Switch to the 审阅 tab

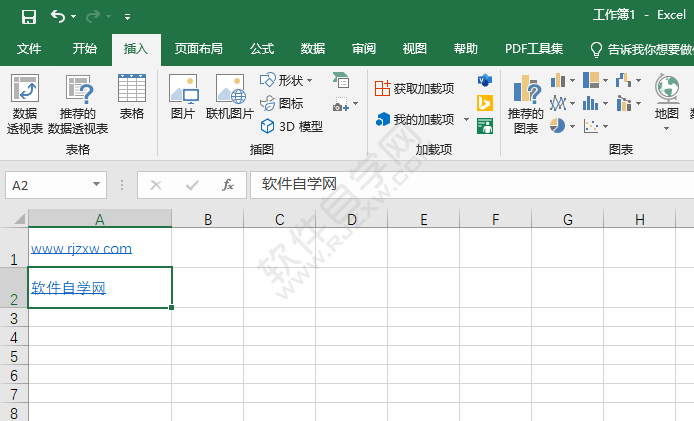(x=364, y=49)
